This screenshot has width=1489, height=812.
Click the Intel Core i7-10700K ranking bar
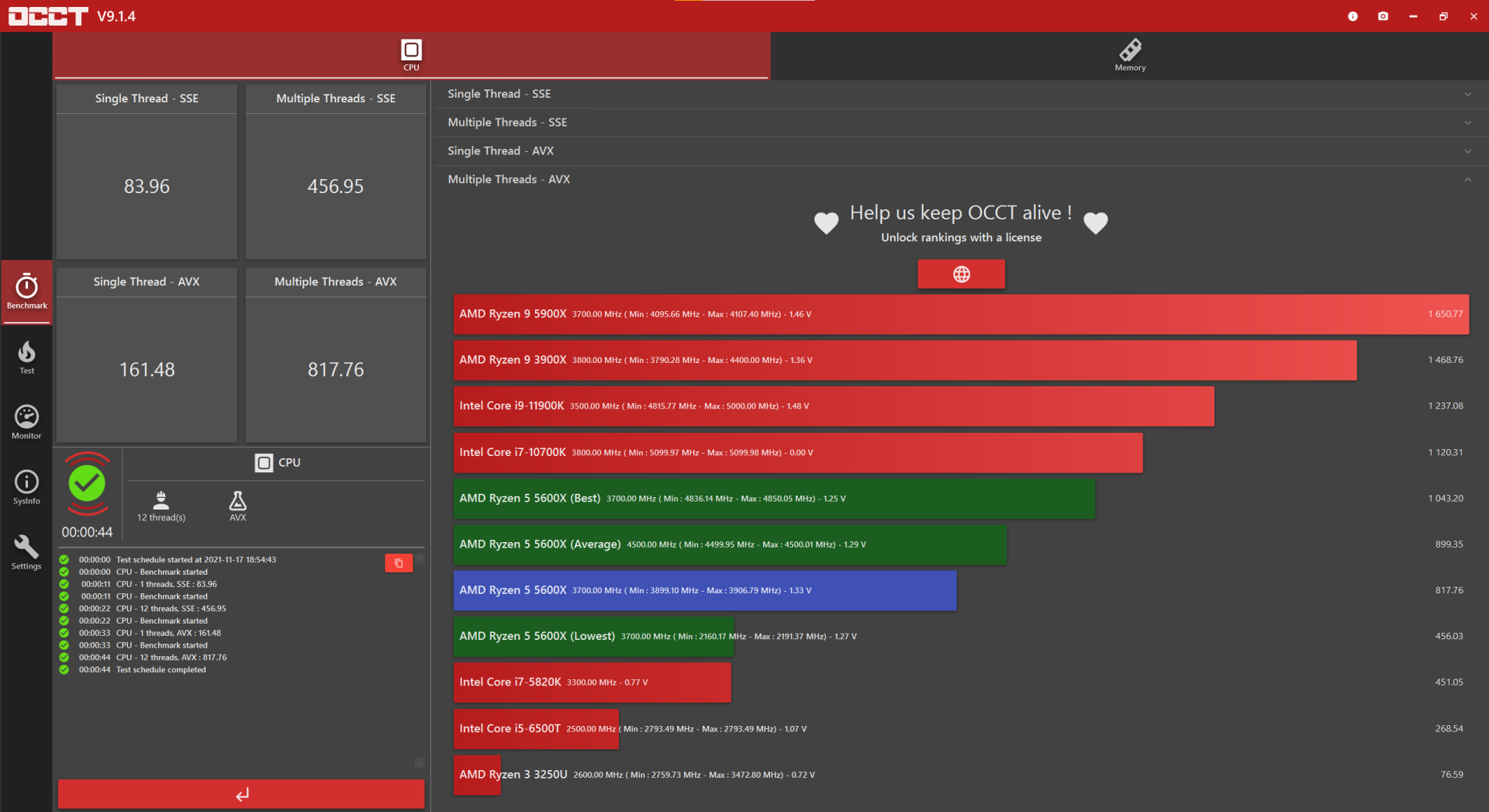tap(798, 452)
